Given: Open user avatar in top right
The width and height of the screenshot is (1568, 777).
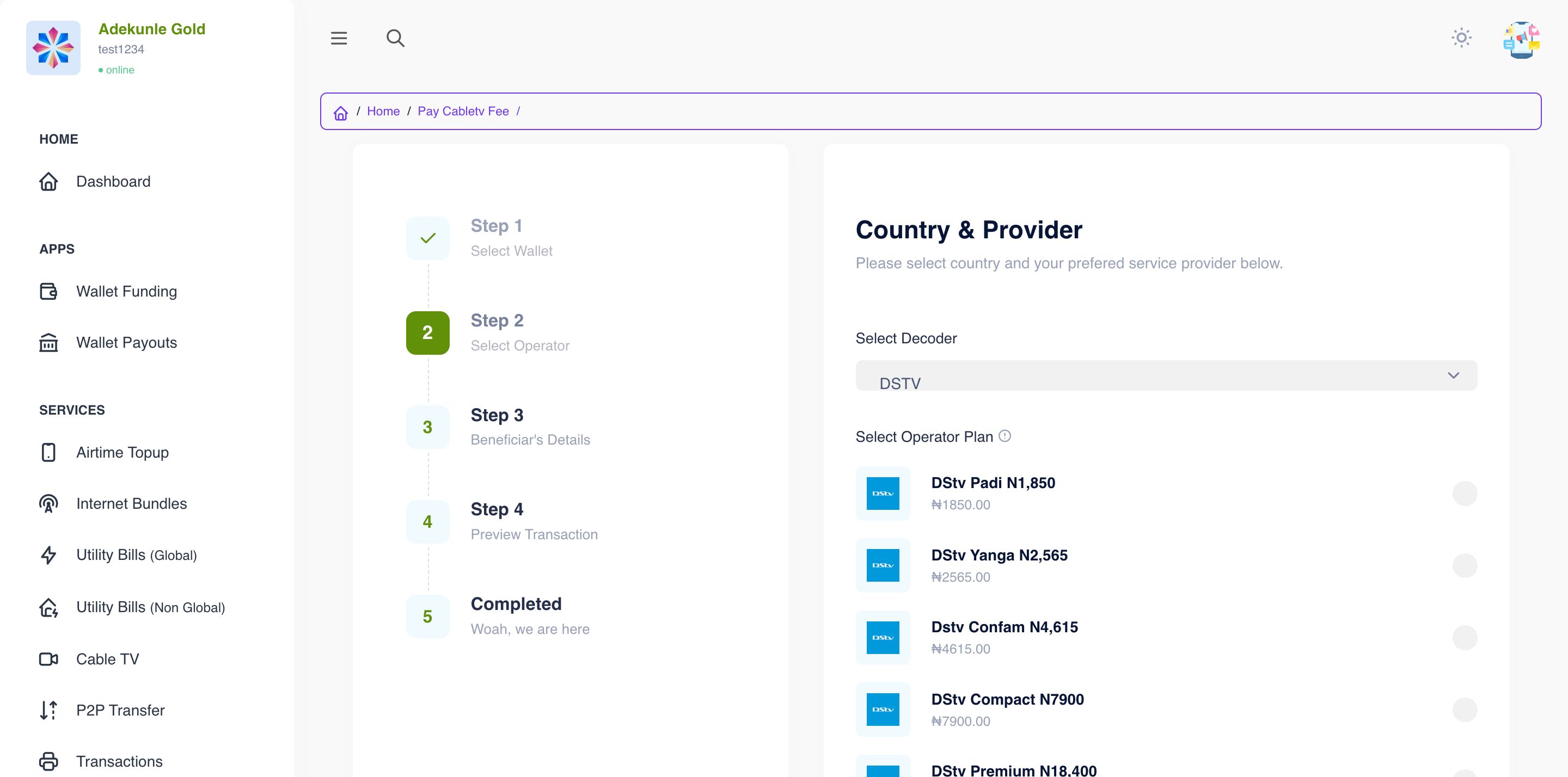Looking at the screenshot, I should point(1521,40).
